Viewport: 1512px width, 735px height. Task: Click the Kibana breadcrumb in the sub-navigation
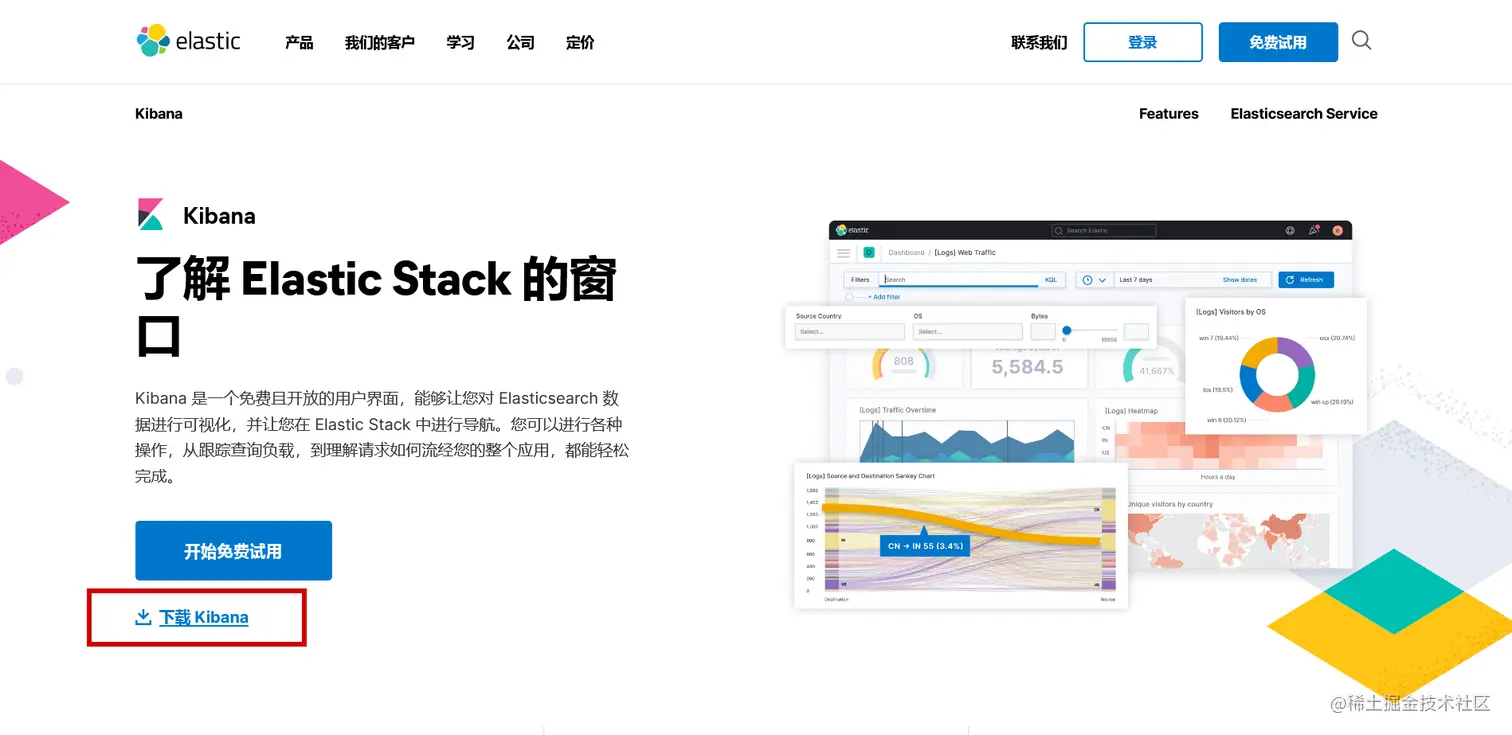pyautogui.click(x=159, y=113)
